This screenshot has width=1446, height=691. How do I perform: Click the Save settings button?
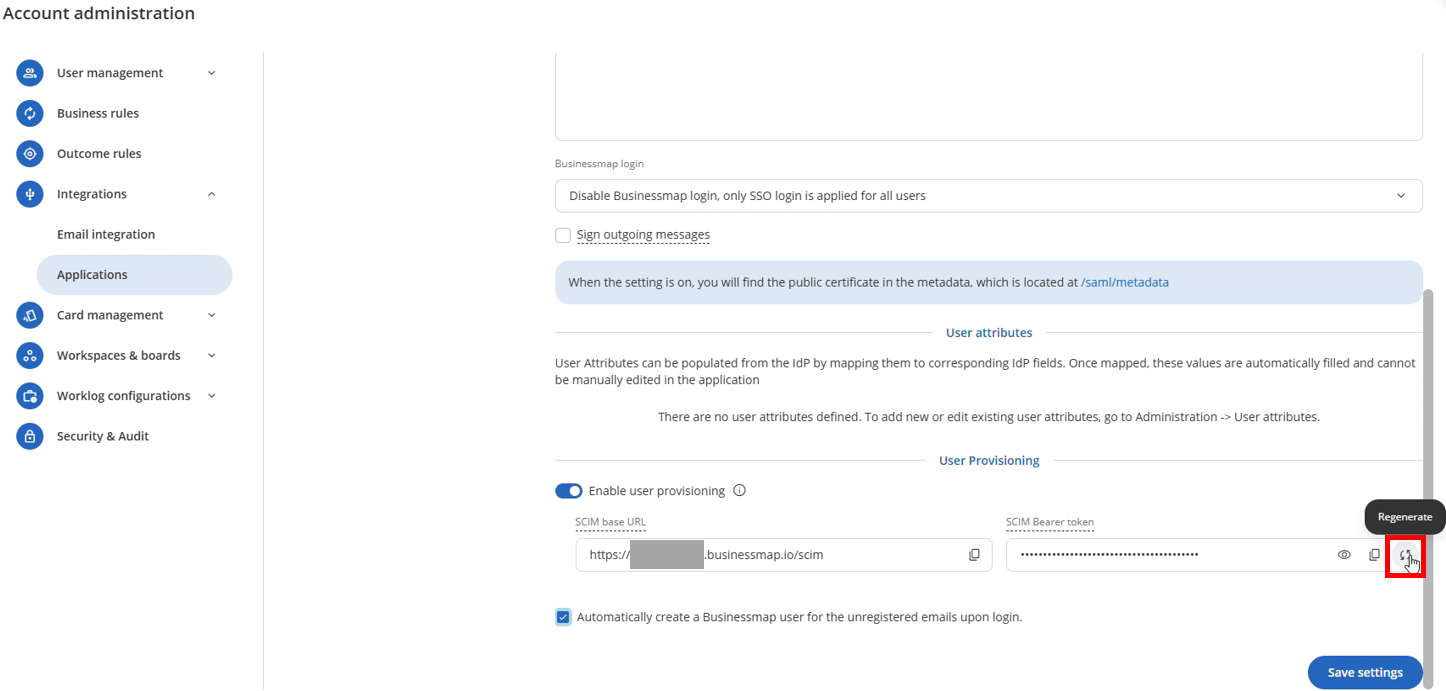(1365, 672)
